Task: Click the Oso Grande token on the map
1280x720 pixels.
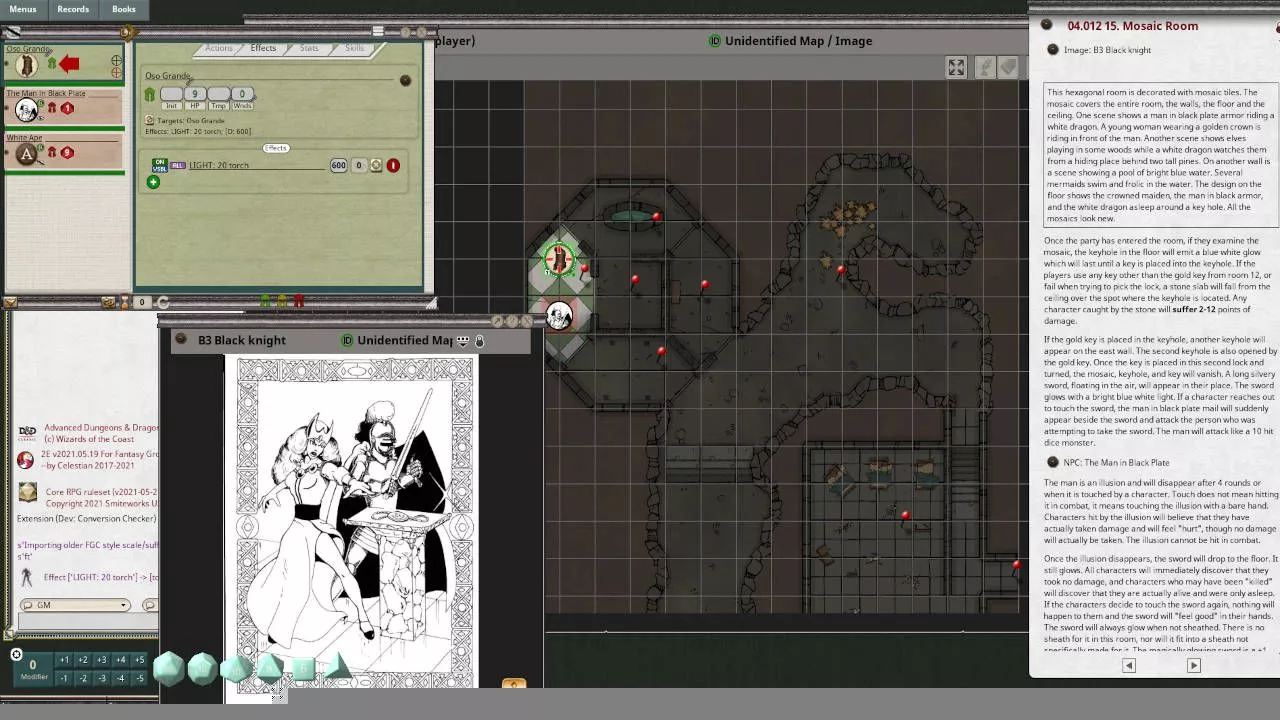Action: click(x=559, y=260)
